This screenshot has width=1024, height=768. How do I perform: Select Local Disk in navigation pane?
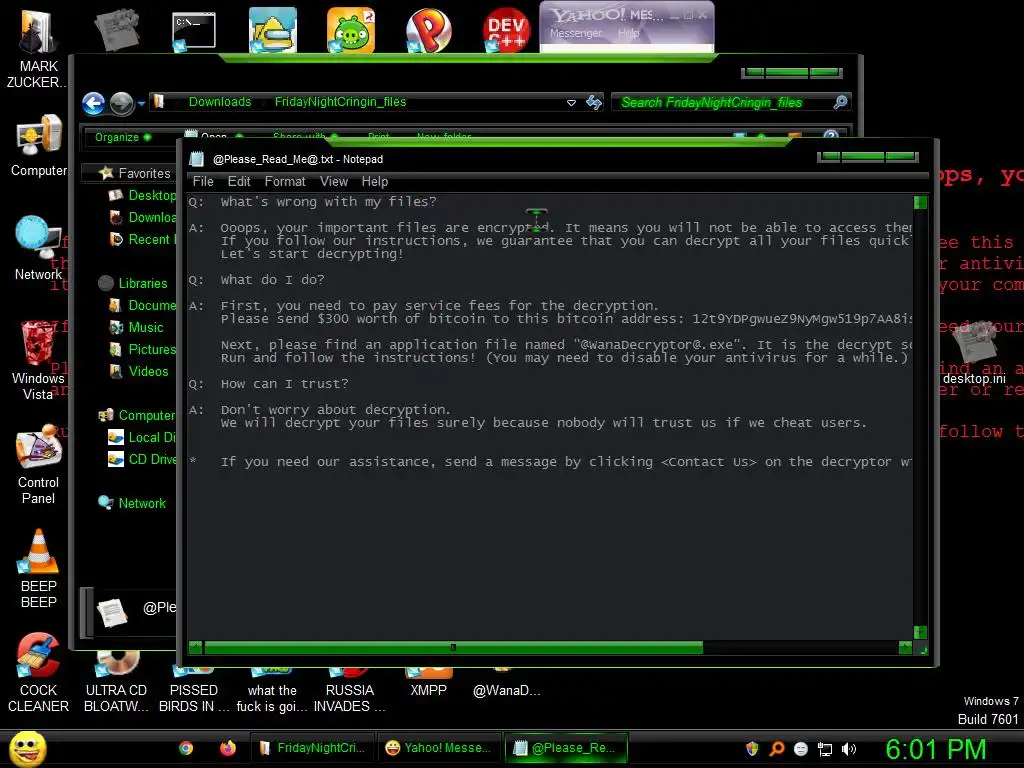(142, 438)
